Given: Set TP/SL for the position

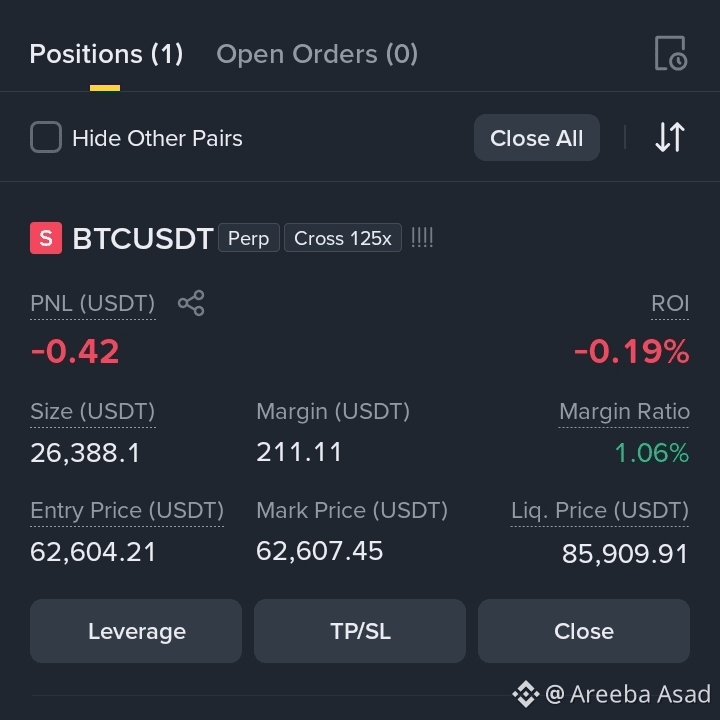Looking at the screenshot, I should [360, 631].
